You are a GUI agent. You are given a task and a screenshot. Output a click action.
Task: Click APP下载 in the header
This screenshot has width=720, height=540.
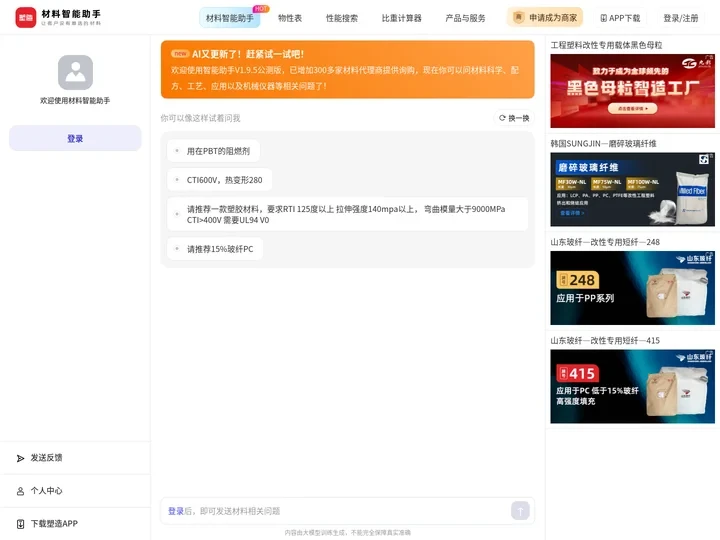click(620, 18)
